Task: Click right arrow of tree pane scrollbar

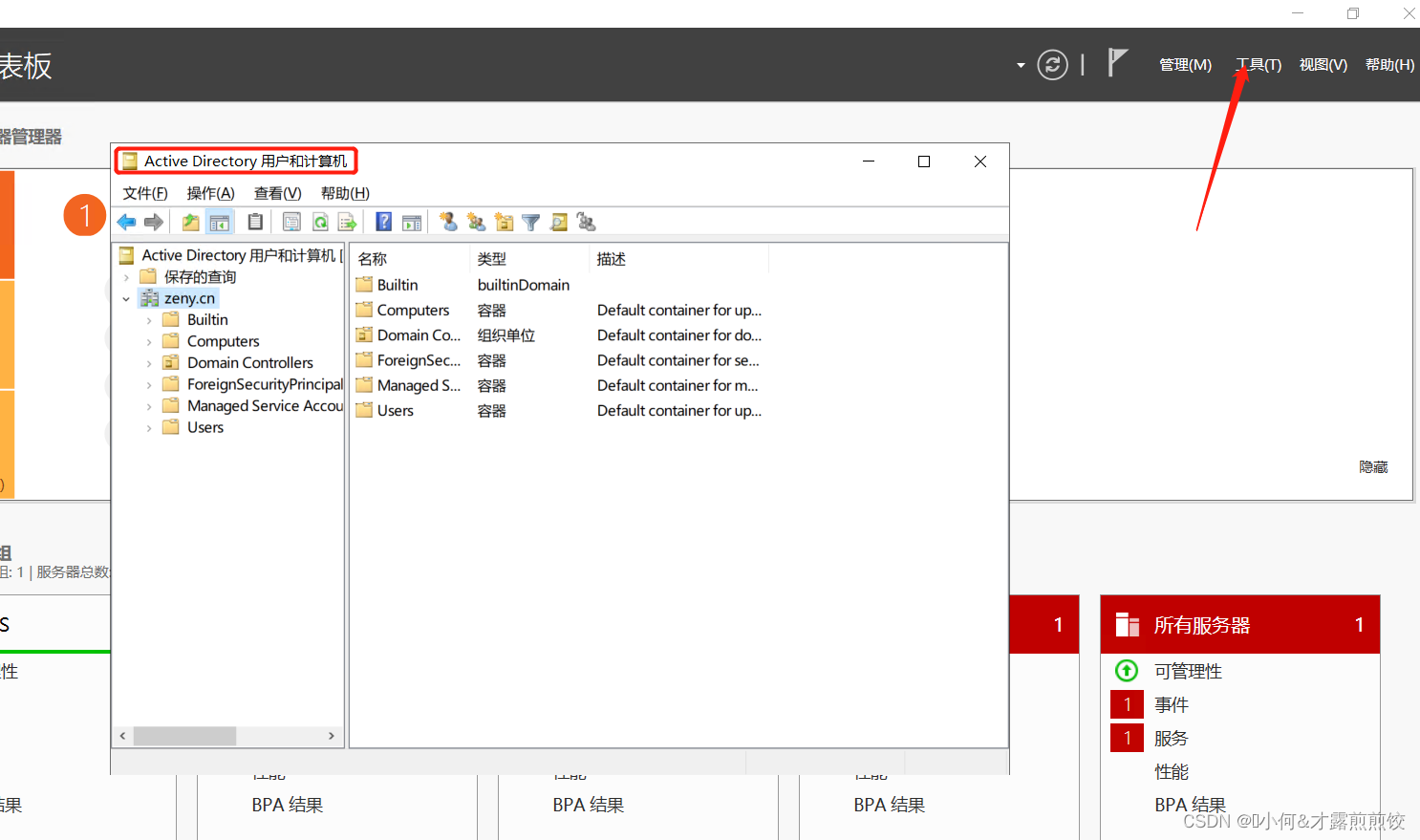Action: 332,736
